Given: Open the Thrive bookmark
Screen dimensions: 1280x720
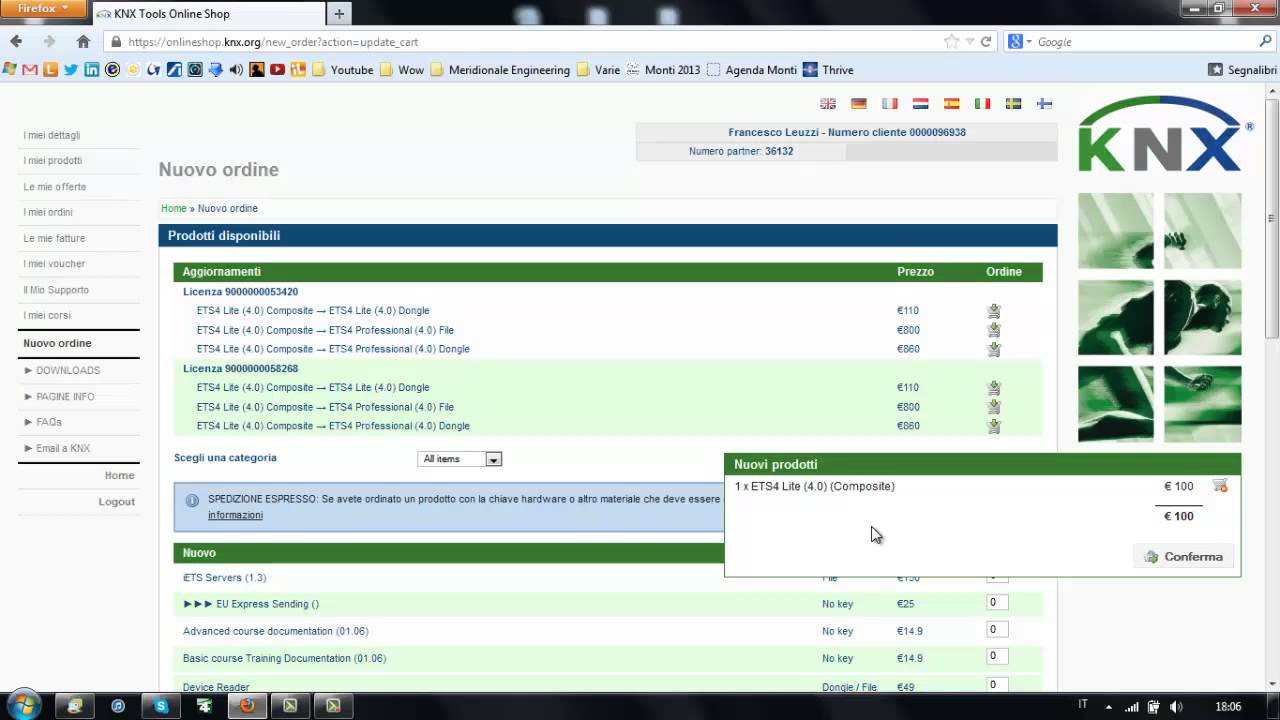Looking at the screenshot, I should tap(829, 70).
